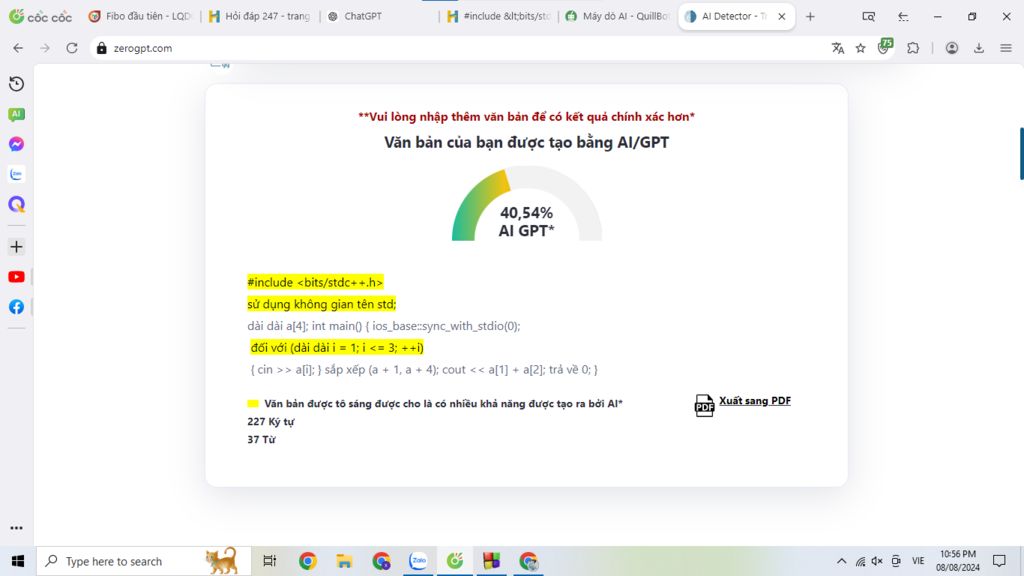
Task: Switch to #include bits/stdc tab
Action: (x=500, y=16)
